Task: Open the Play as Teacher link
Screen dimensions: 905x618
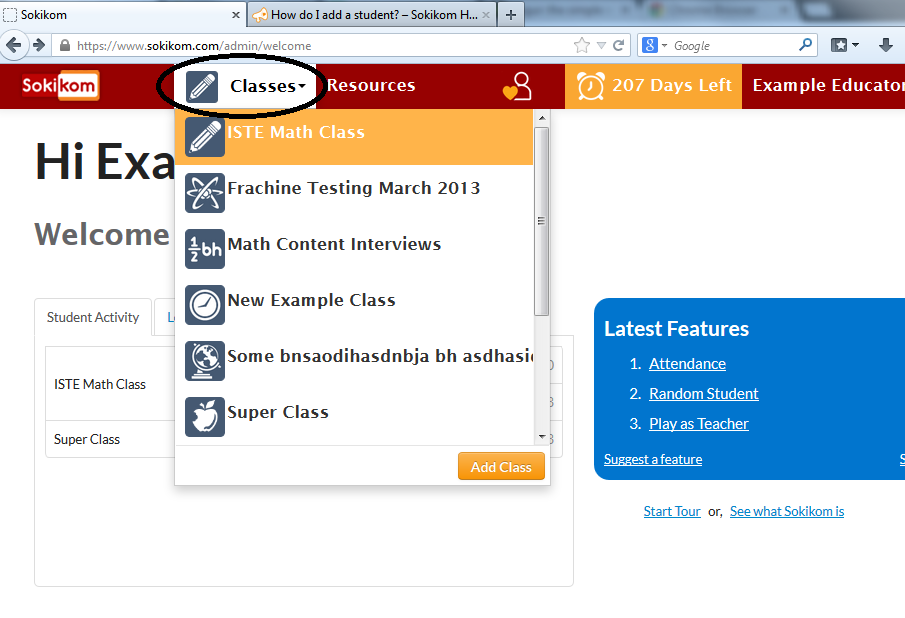Action: [x=698, y=424]
